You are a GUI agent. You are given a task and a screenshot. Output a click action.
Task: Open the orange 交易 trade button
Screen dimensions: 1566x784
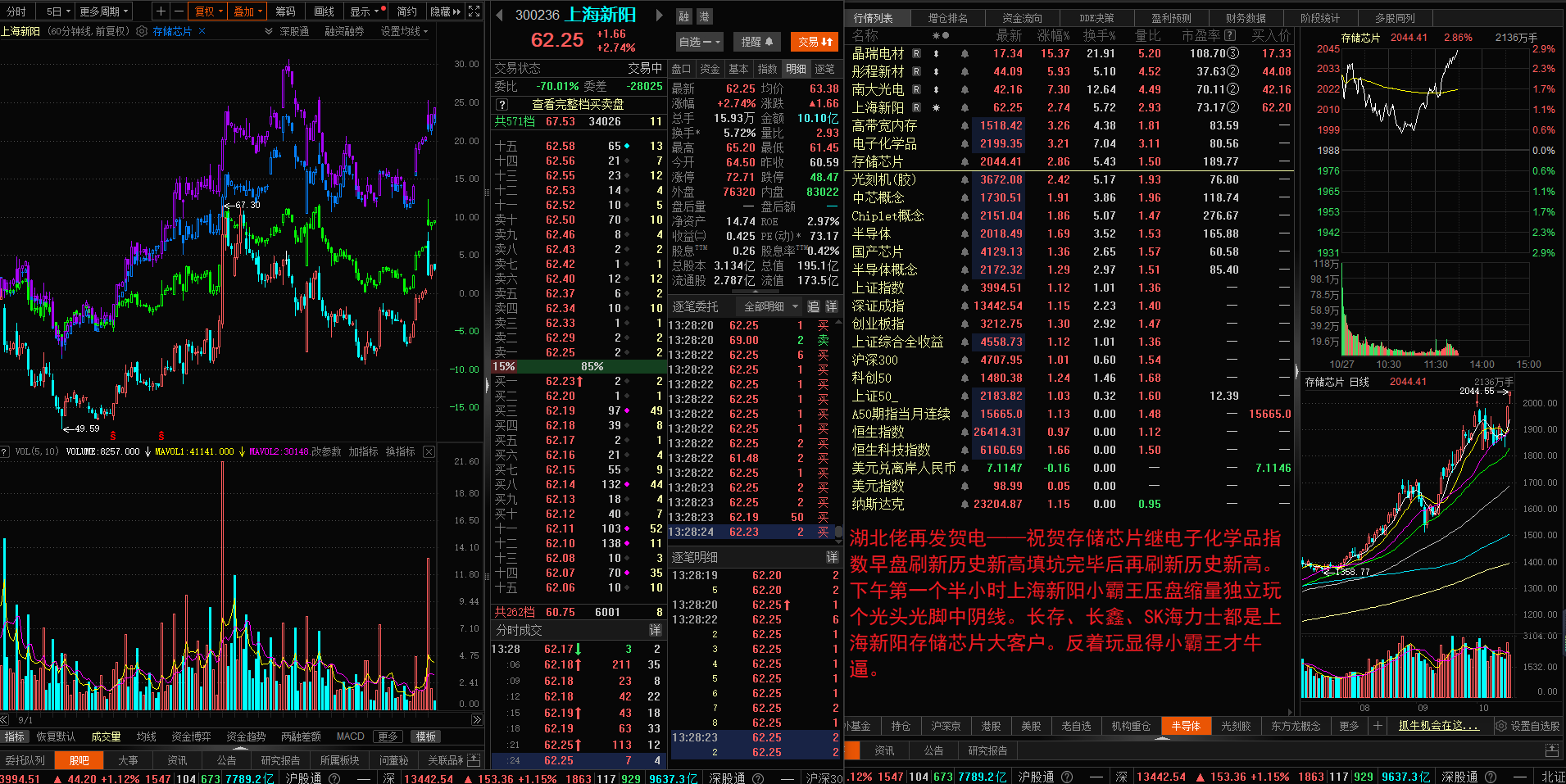815,42
